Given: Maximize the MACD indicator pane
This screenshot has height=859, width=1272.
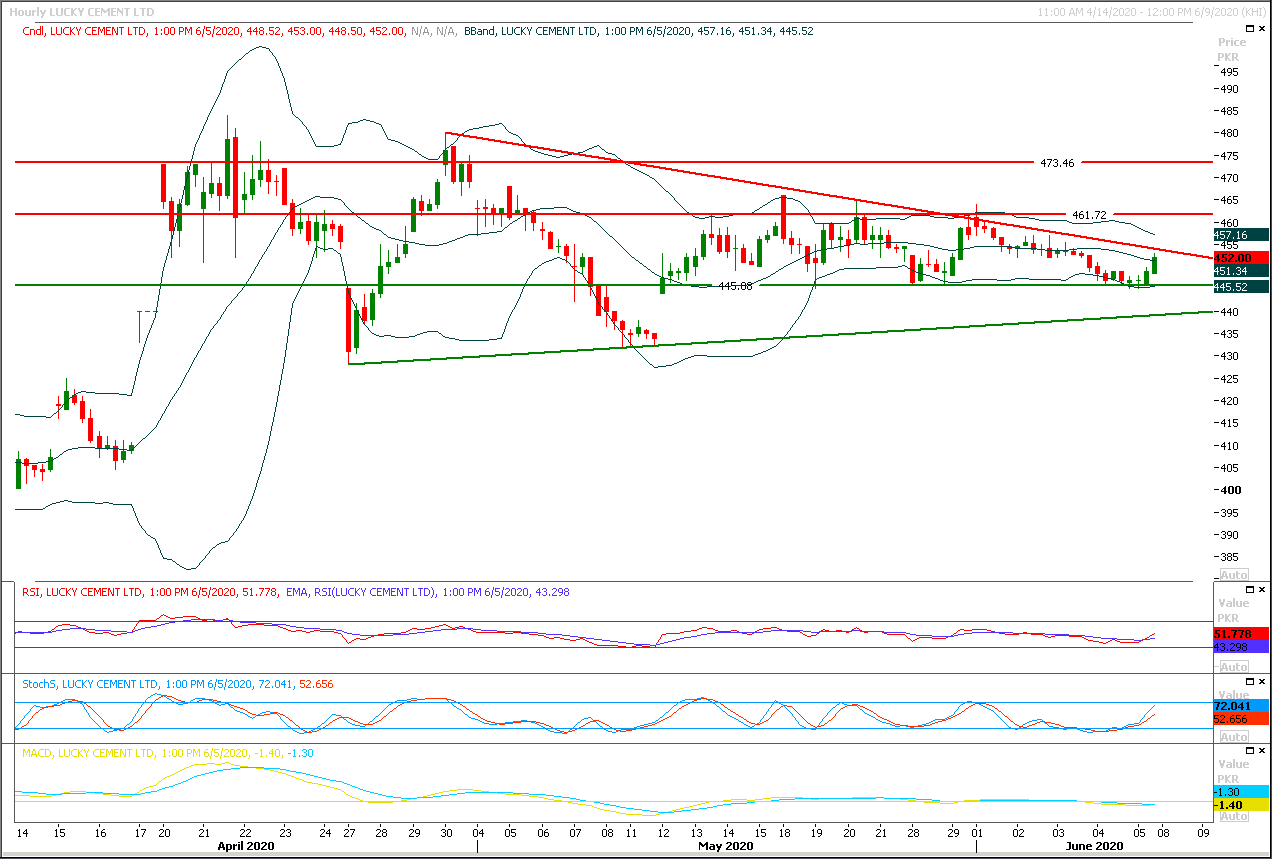Looking at the screenshot, I should click(x=1249, y=750).
